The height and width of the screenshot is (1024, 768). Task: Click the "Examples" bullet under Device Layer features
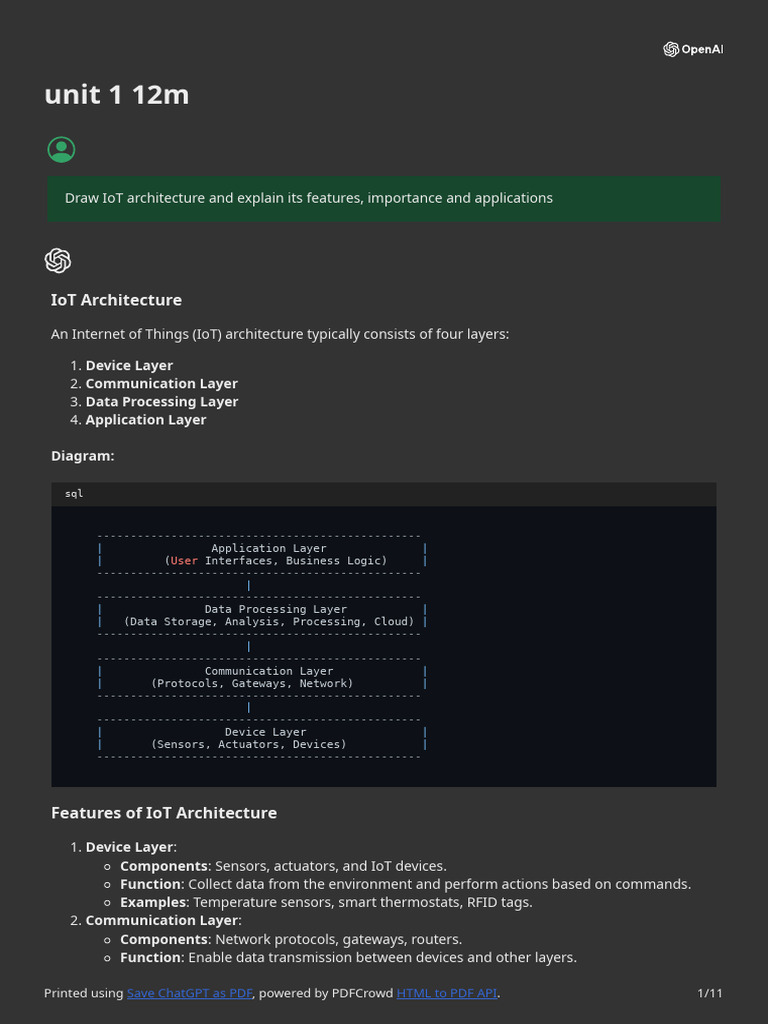click(x=152, y=902)
